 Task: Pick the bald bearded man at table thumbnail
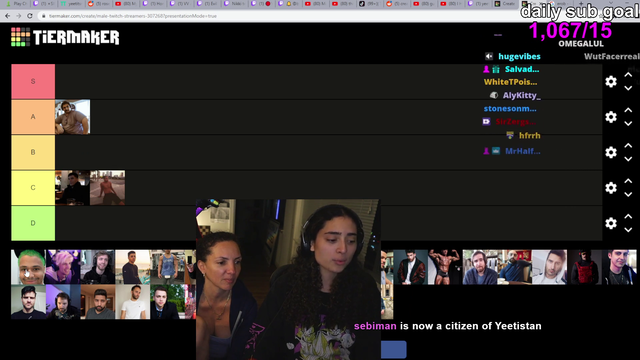515,267
